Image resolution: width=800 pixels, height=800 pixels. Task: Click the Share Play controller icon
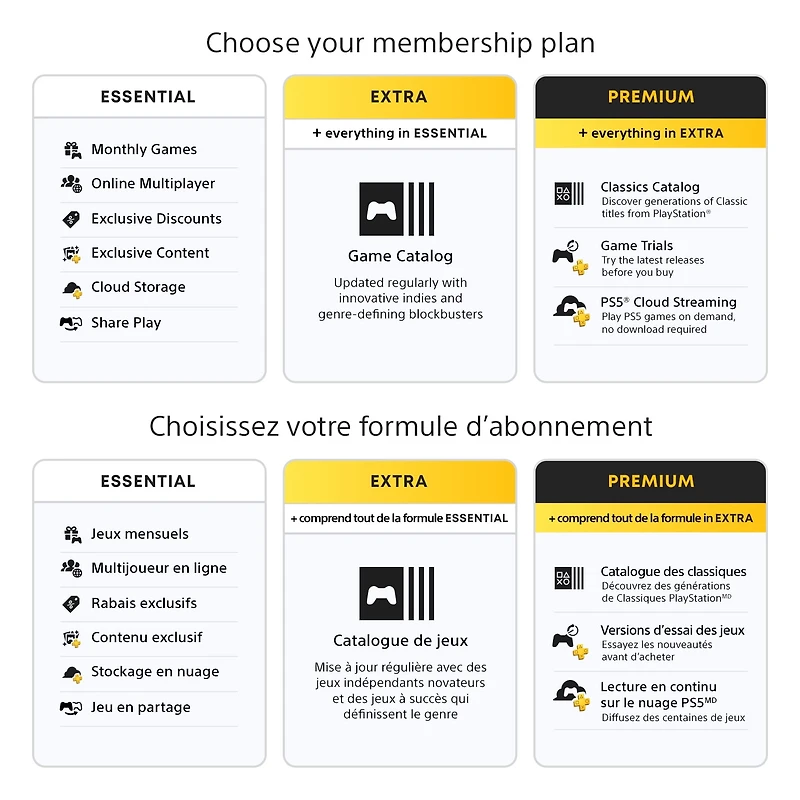click(x=71, y=323)
